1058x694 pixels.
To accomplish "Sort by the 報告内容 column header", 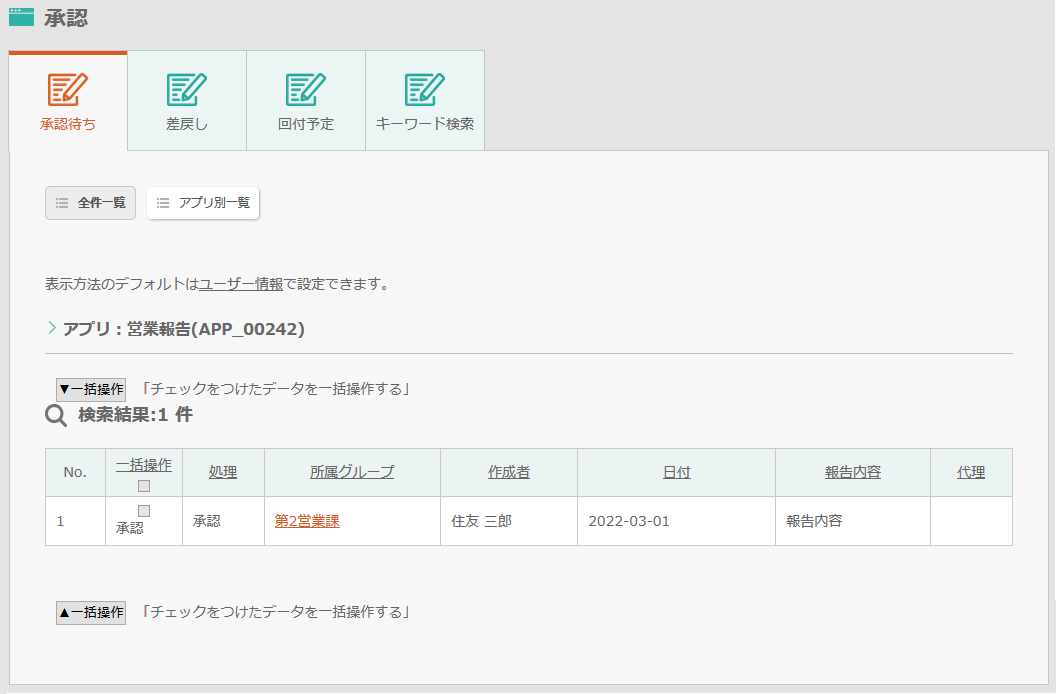I will pyautogui.click(x=853, y=472).
